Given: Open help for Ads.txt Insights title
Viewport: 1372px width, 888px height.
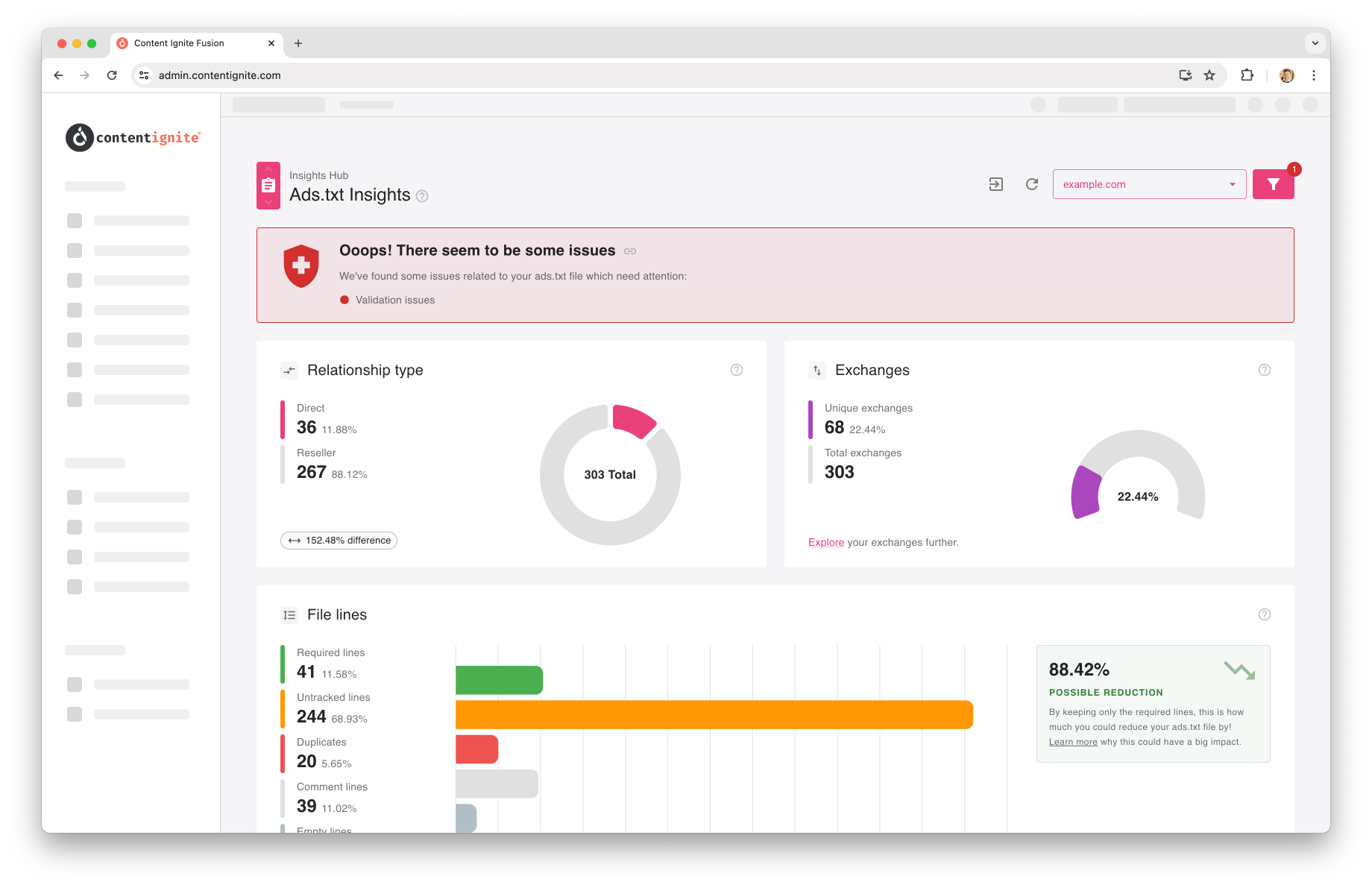Looking at the screenshot, I should 422,196.
